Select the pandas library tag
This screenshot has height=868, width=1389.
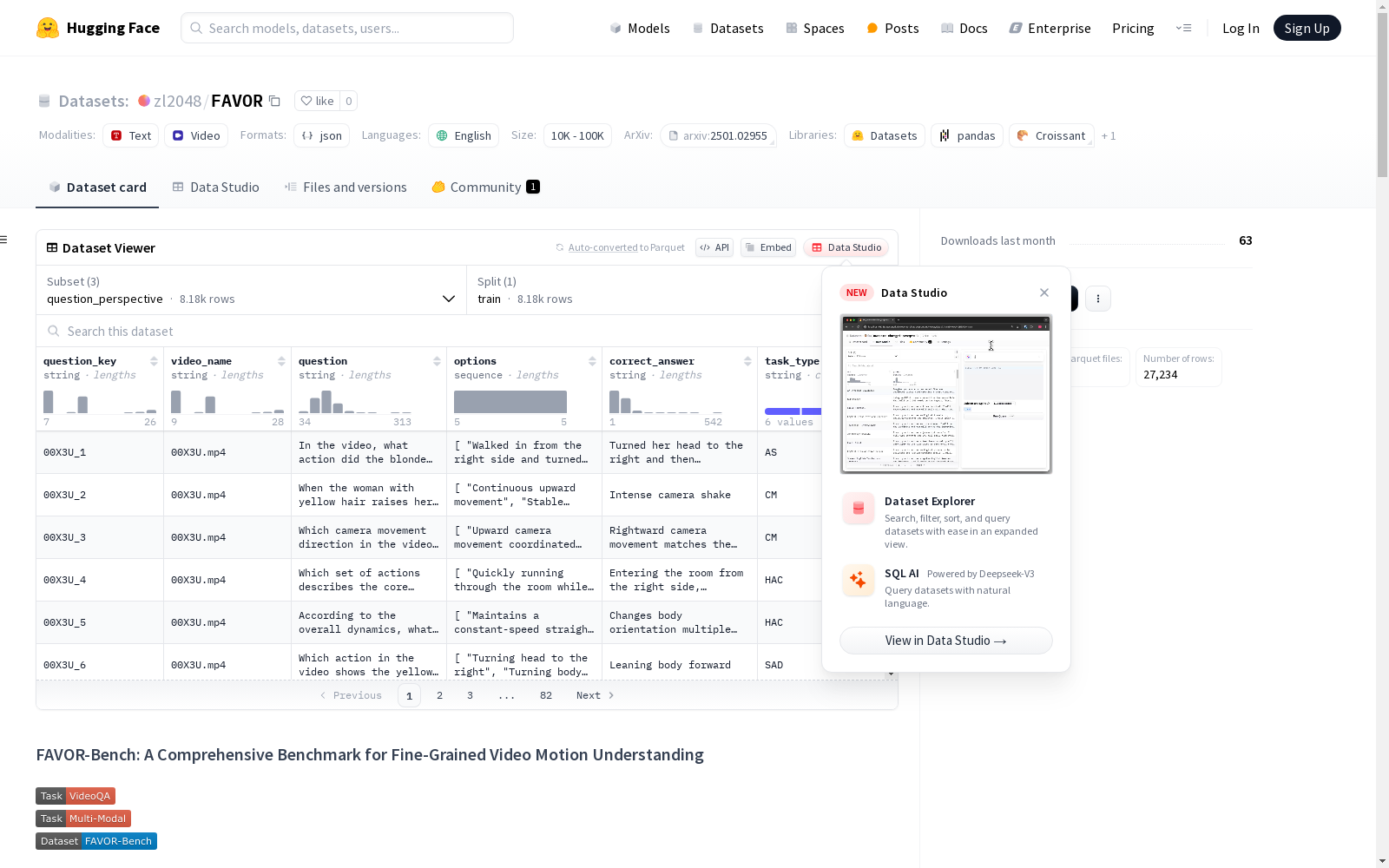click(x=967, y=135)
